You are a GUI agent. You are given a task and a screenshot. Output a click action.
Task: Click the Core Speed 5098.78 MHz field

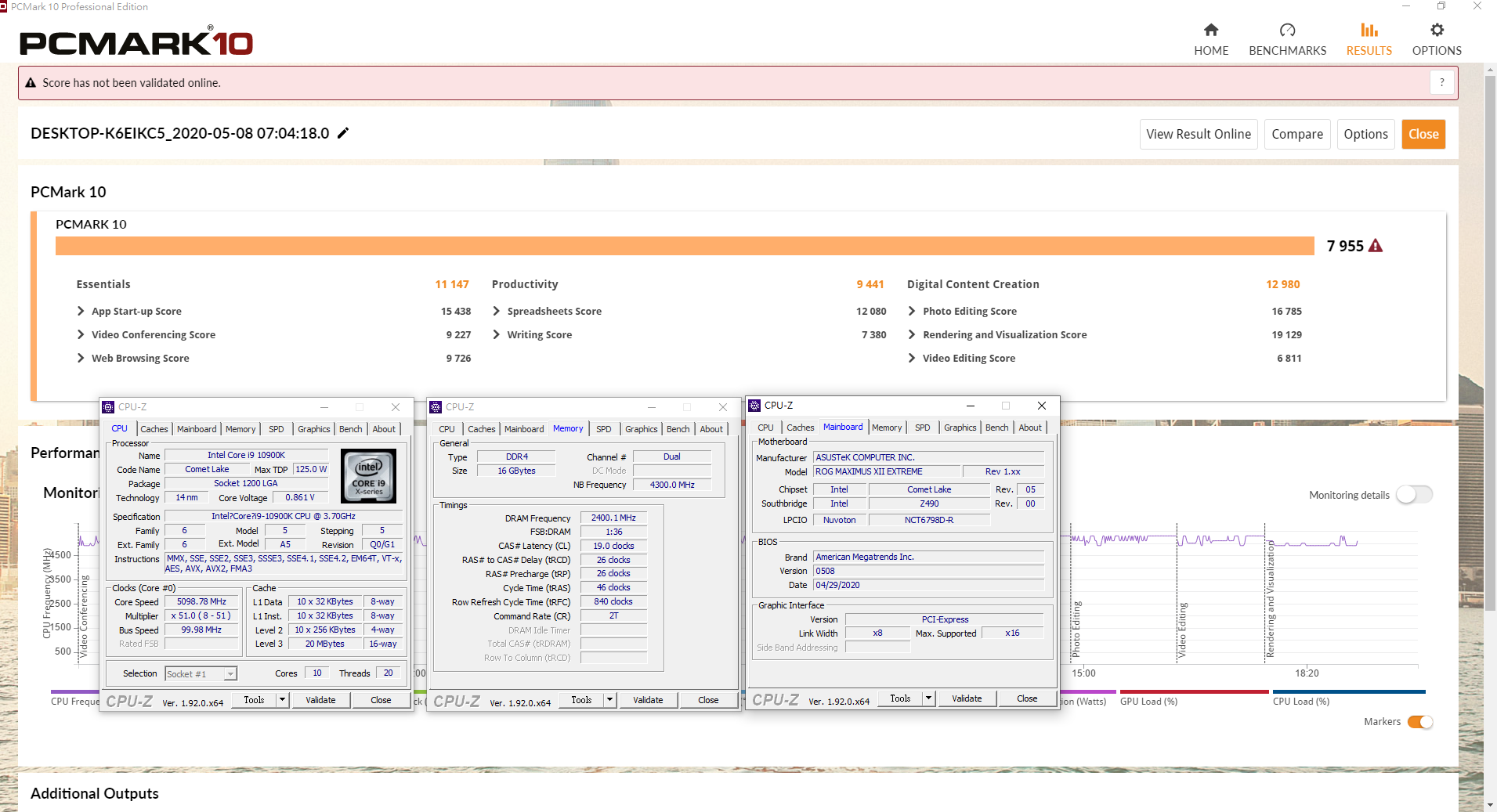click(201, 602)
